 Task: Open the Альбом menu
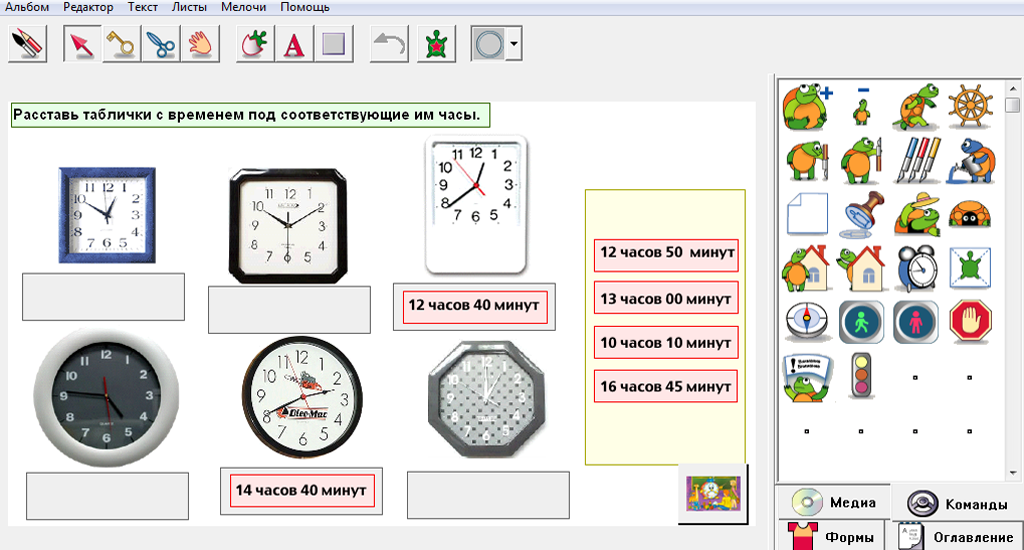coord(27,7)
